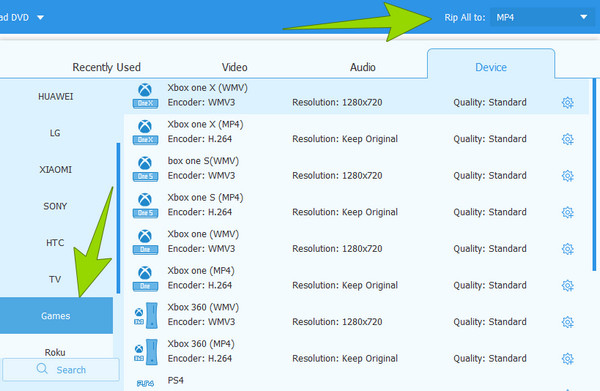Click Resolution: 1280x720 of Xbox 360 (WMV)
This screenshot has width=600, height=391.
tap(337, 322)
